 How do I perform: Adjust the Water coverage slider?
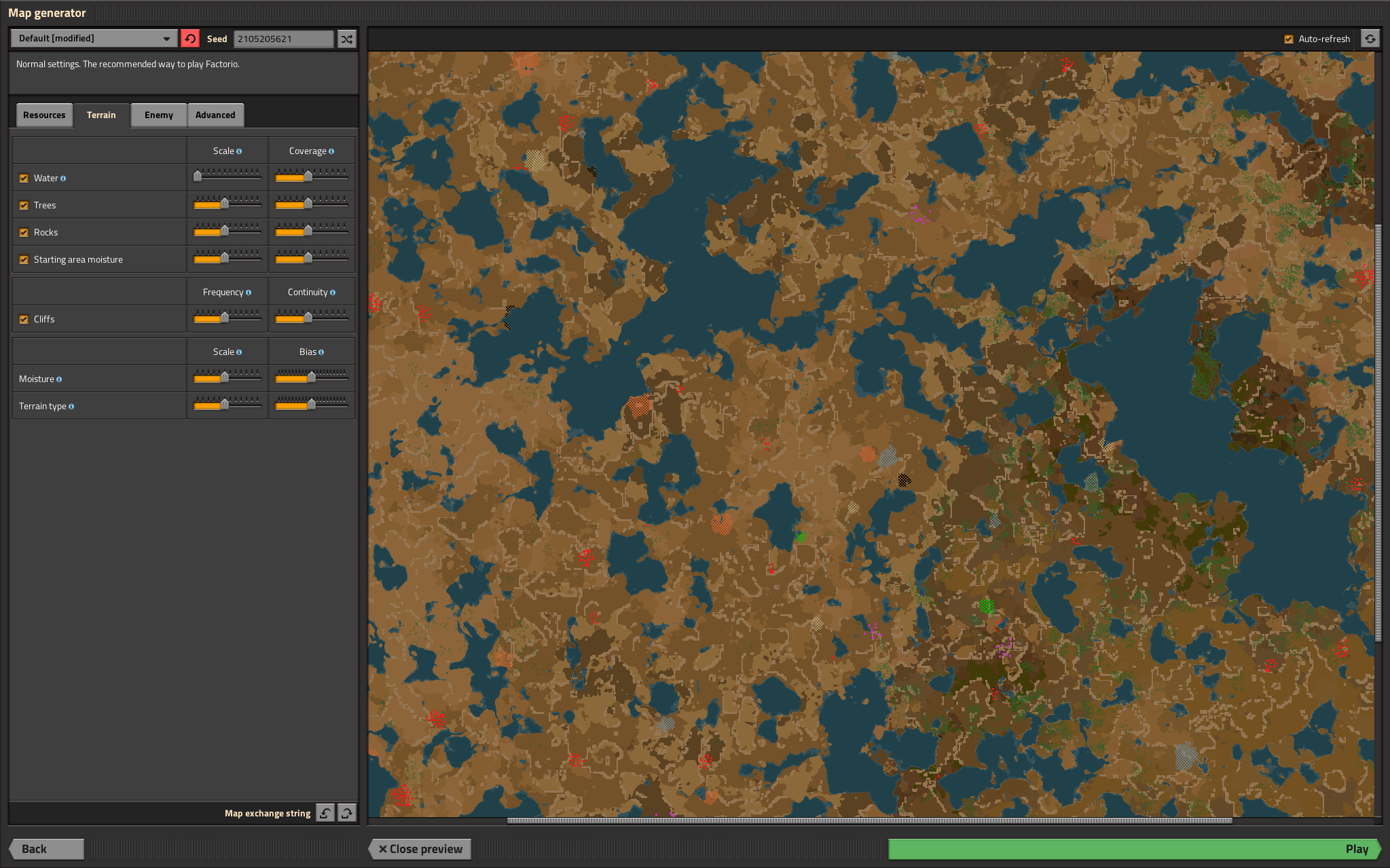click(312, 176)
